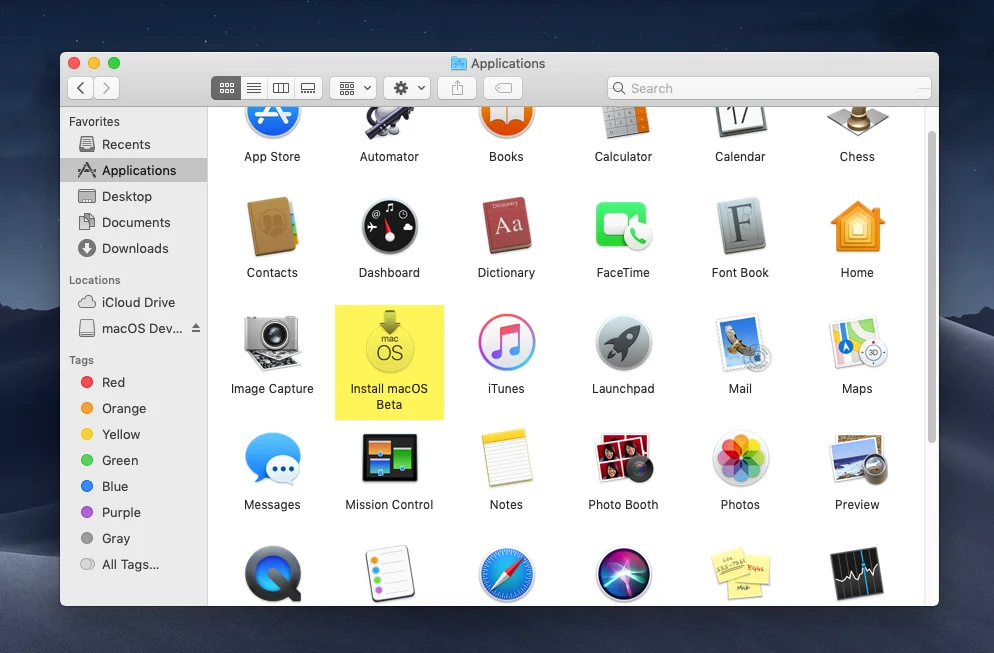
Task: Open the Books app icon
Action: pyautogui.click(x=506, y=122)
